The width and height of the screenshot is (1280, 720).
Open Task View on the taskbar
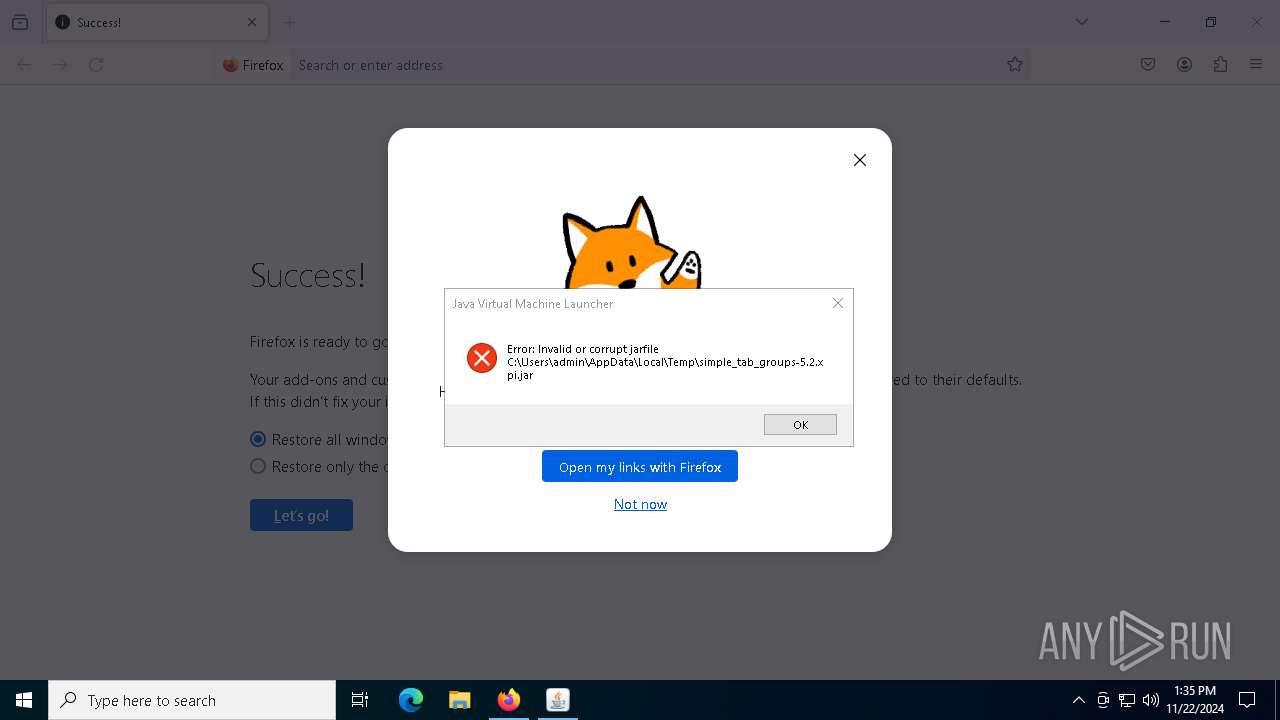point(360,700)
